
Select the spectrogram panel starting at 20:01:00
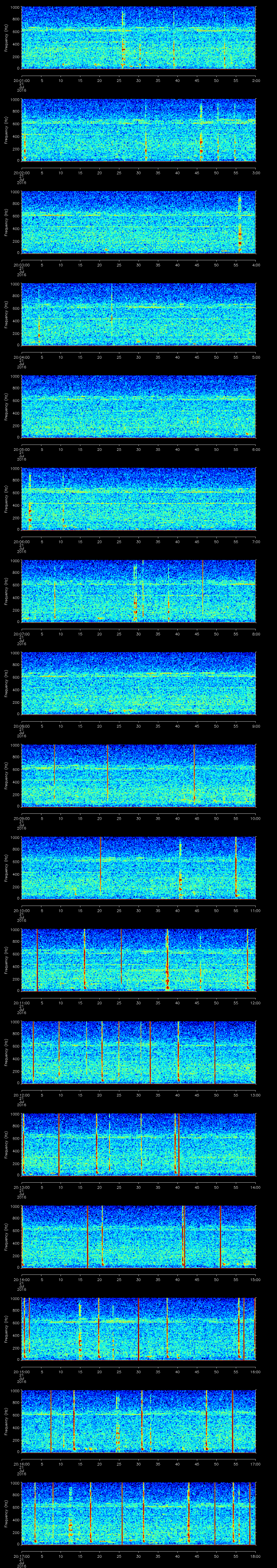click(x=139, y=38)
